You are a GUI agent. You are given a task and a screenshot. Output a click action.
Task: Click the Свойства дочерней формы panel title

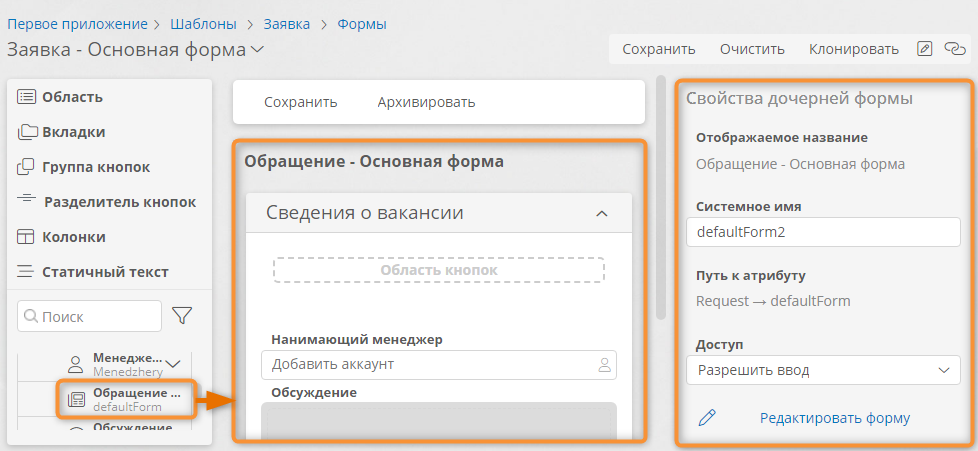pos(800,99)
